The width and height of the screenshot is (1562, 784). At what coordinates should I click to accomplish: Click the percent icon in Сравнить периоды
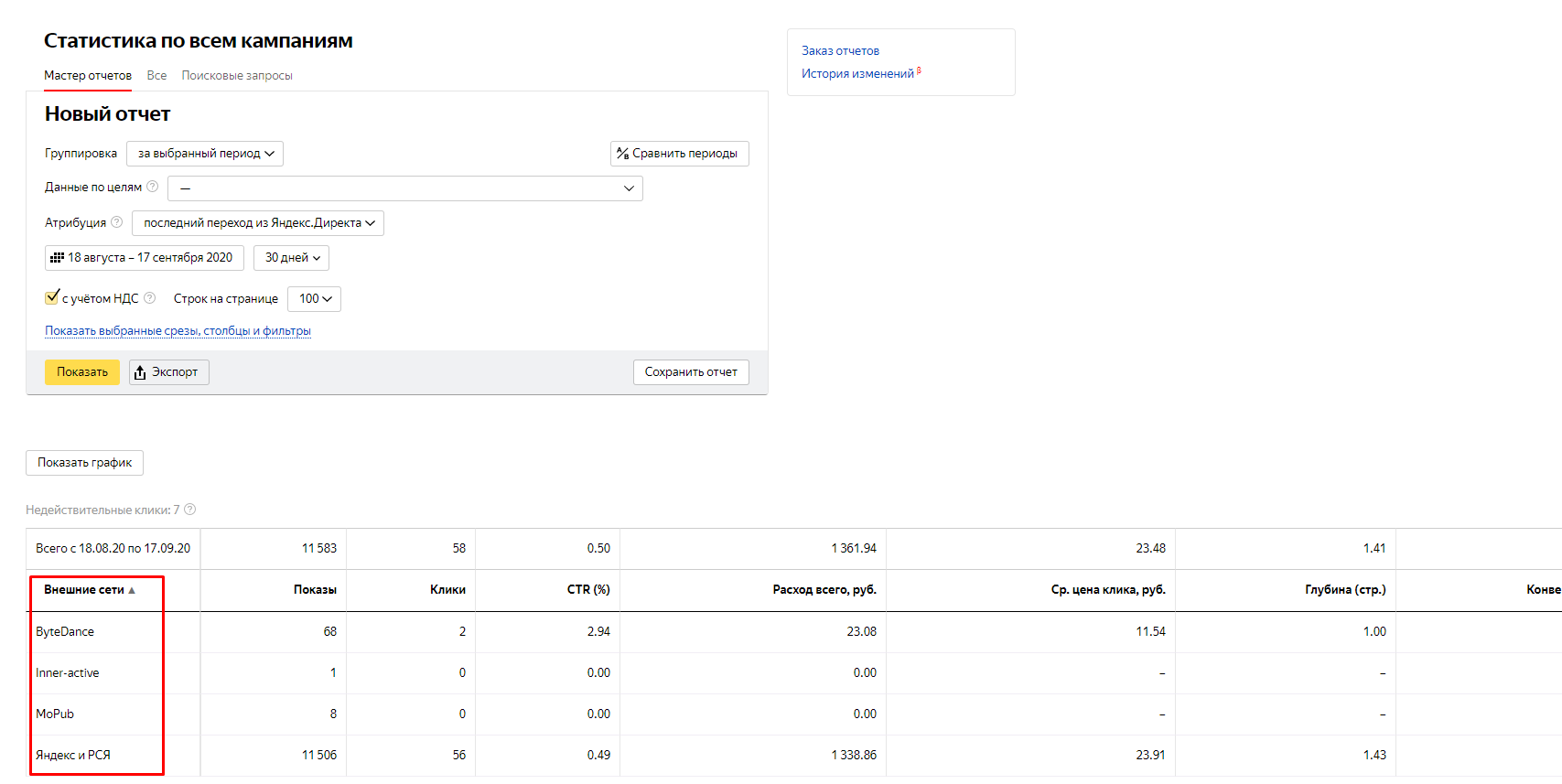[622, 154]
